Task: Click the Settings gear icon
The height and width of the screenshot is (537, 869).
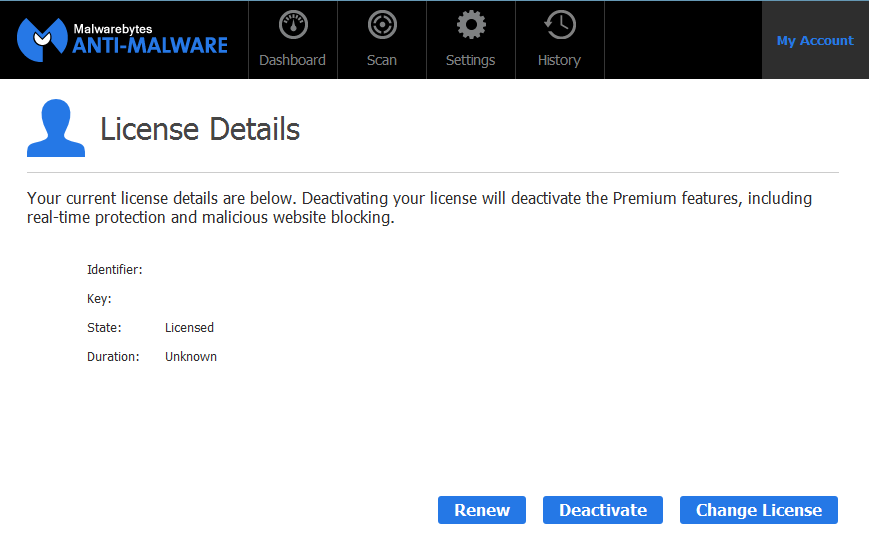Action: point(470,25)
